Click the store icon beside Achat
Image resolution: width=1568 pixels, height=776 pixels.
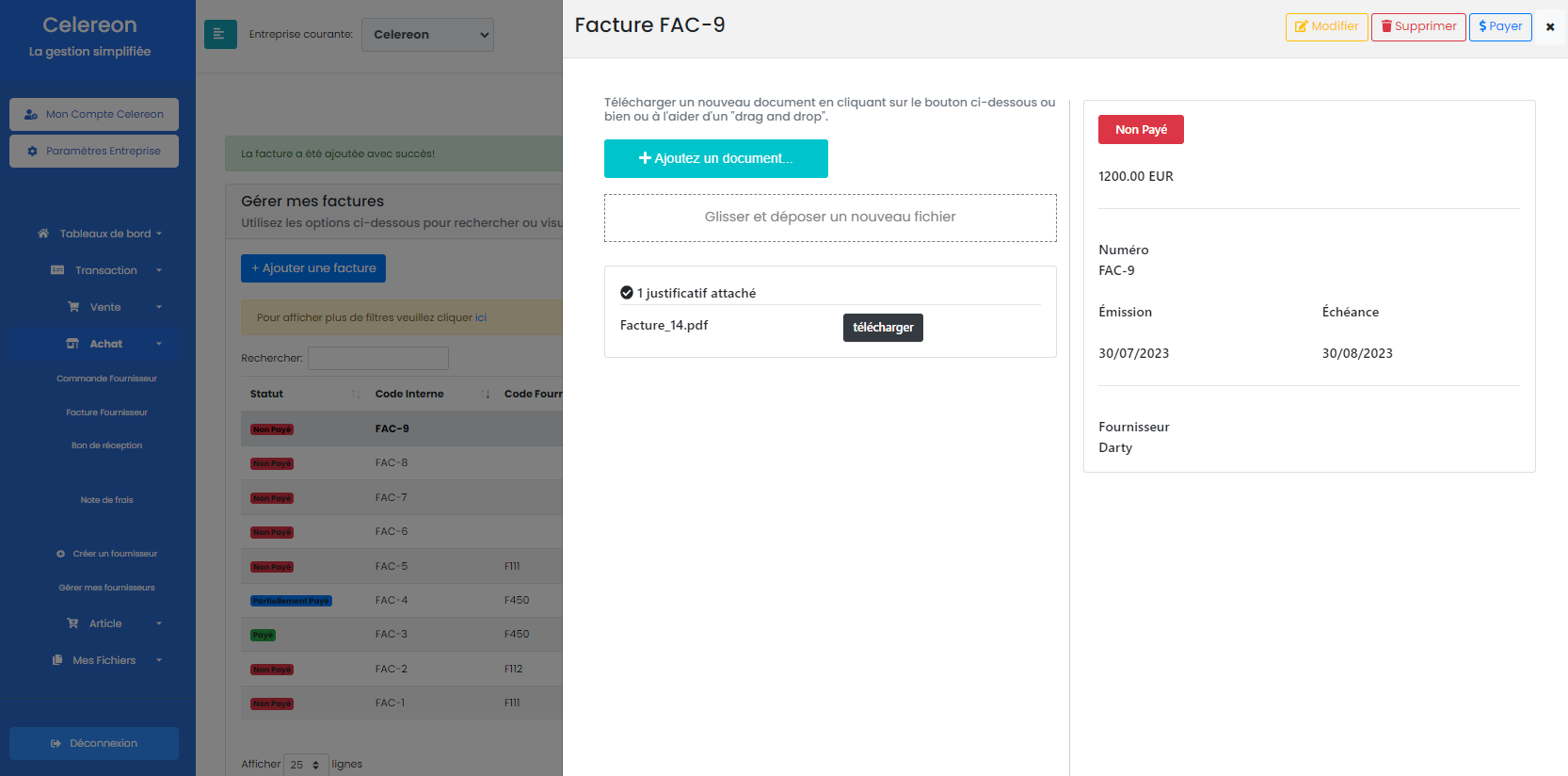[72, 344]
